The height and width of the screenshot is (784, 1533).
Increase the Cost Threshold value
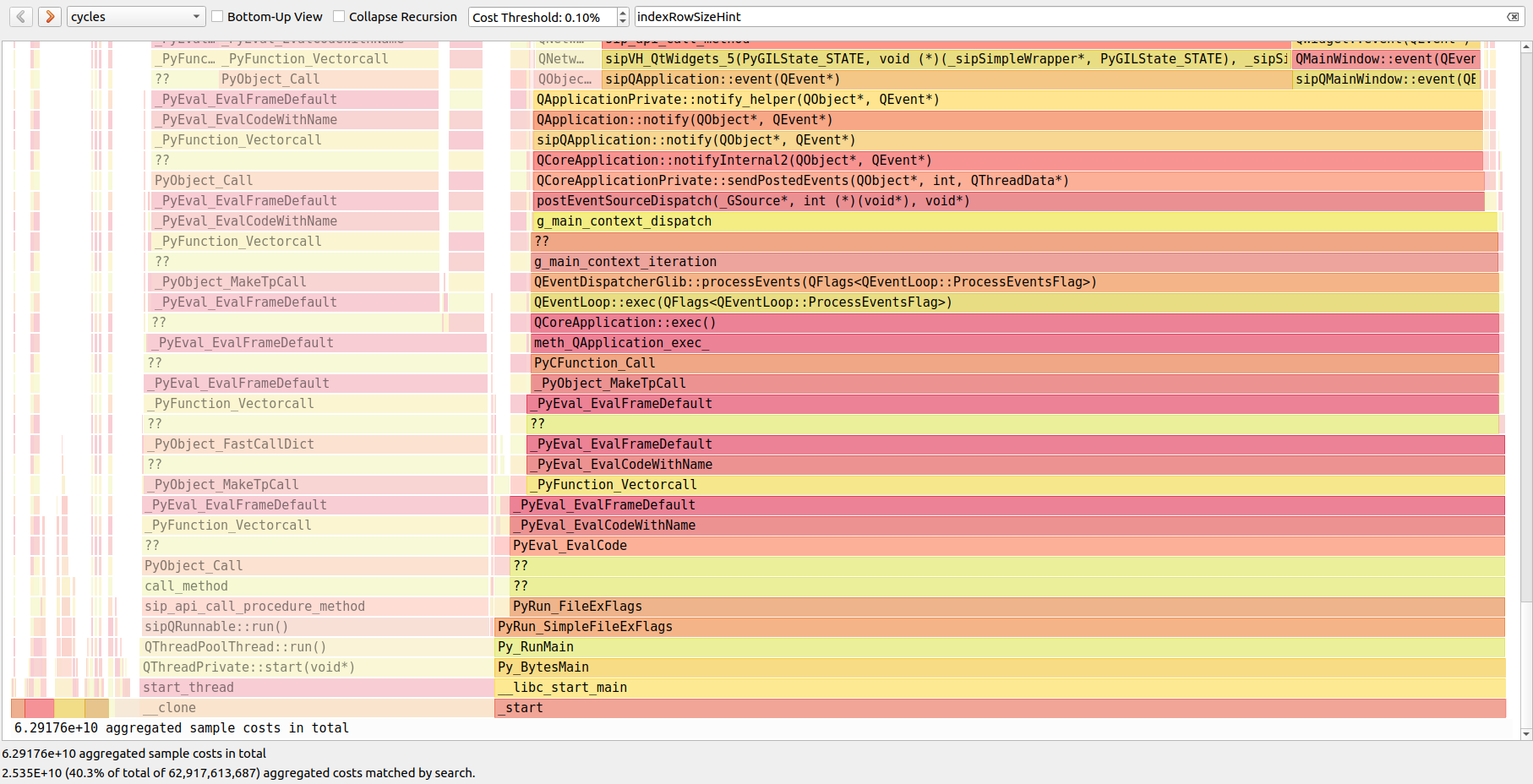coord(623,12)
